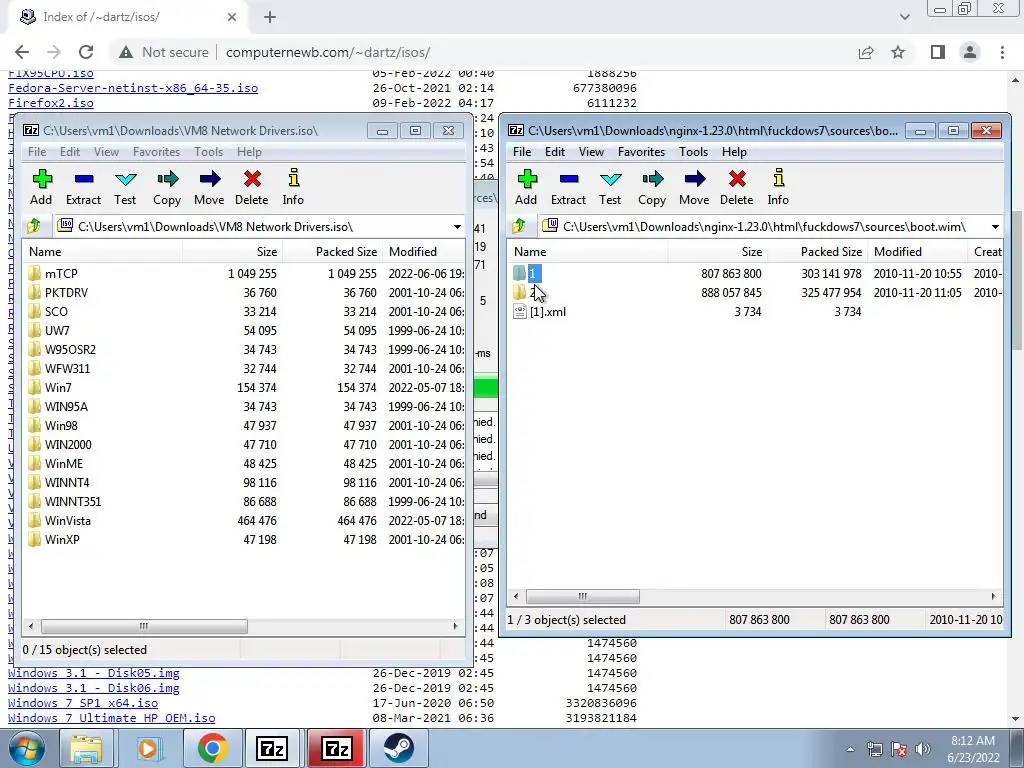This screenshot has height=768, width=1024.
Task: Select WINNT351 folder
Action: pyautogui.click(x=72, y=502)
